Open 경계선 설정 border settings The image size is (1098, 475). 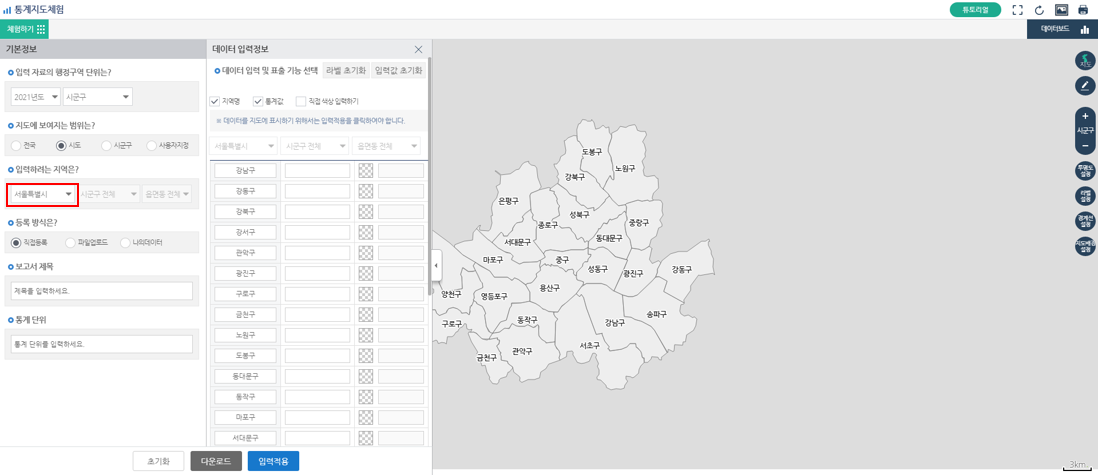tap(1085, 221)
